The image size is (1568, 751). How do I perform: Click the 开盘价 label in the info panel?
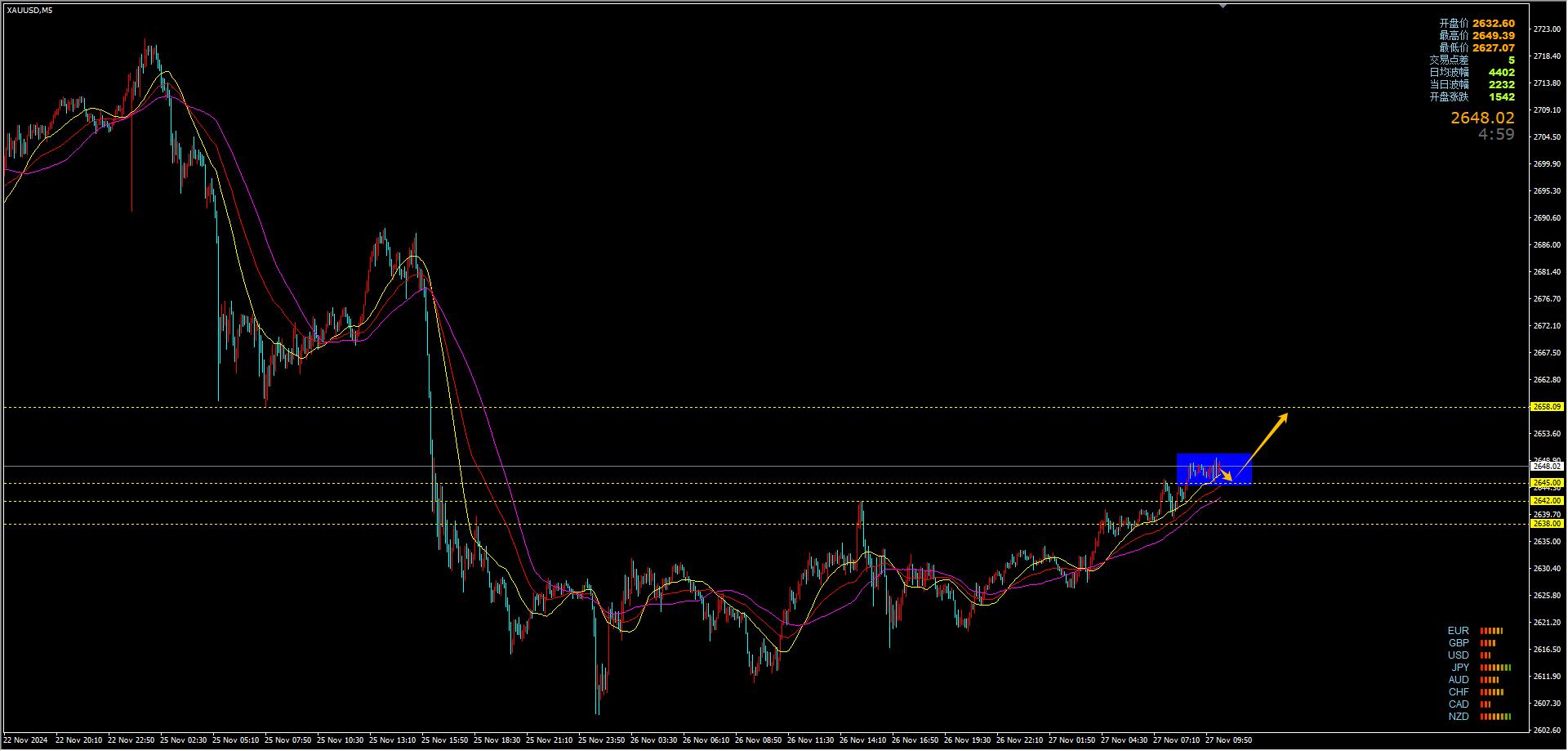click(x=1454, y=24)
